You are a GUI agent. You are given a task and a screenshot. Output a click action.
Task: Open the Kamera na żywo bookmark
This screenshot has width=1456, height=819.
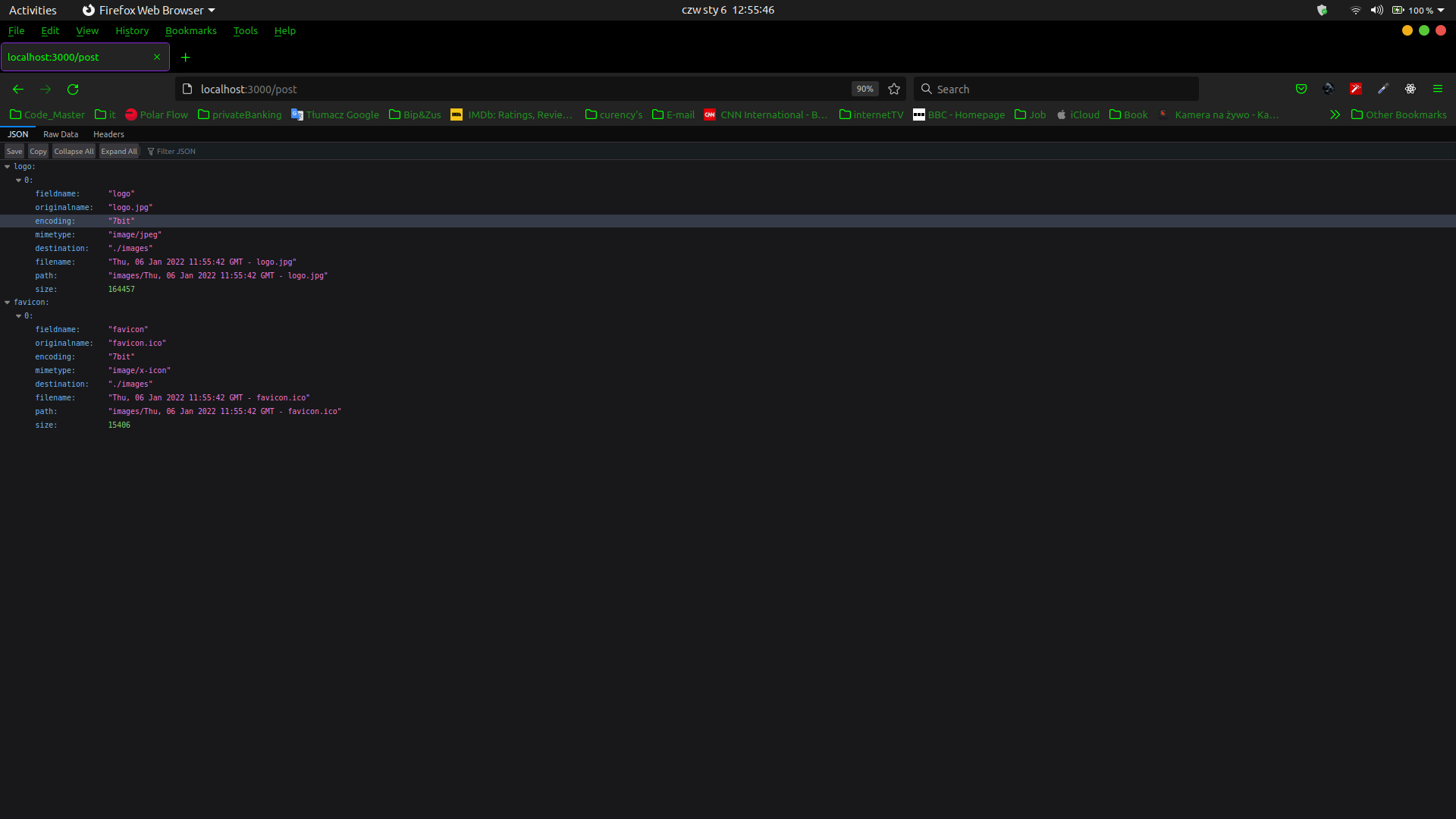(1219, 115)
